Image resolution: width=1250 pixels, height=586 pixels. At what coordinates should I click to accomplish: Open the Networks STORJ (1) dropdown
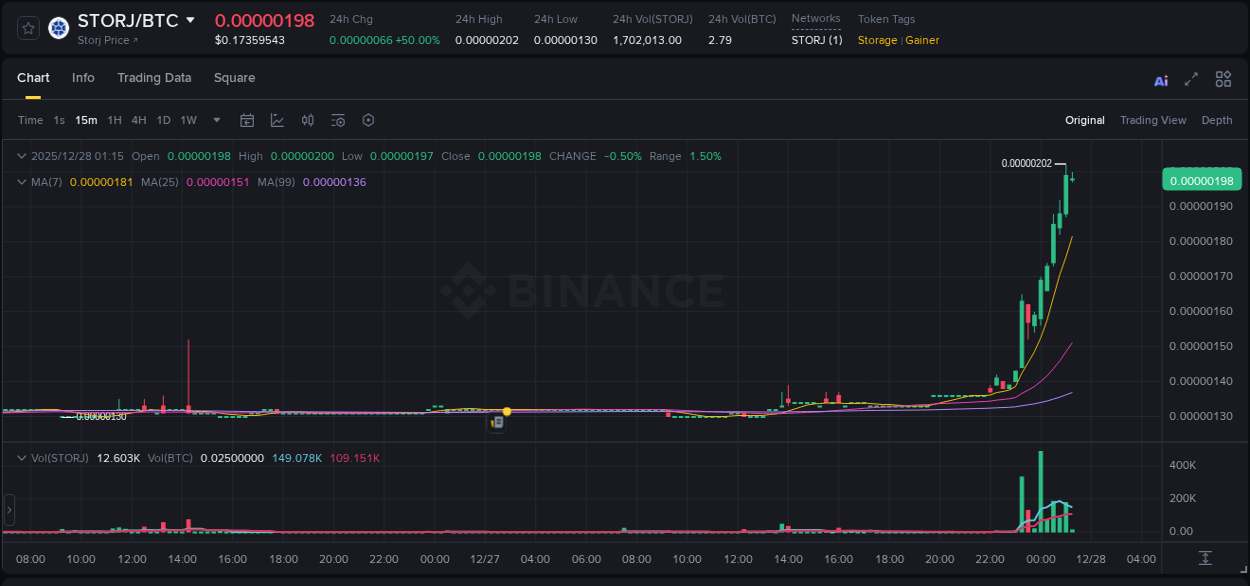(817, 40)
